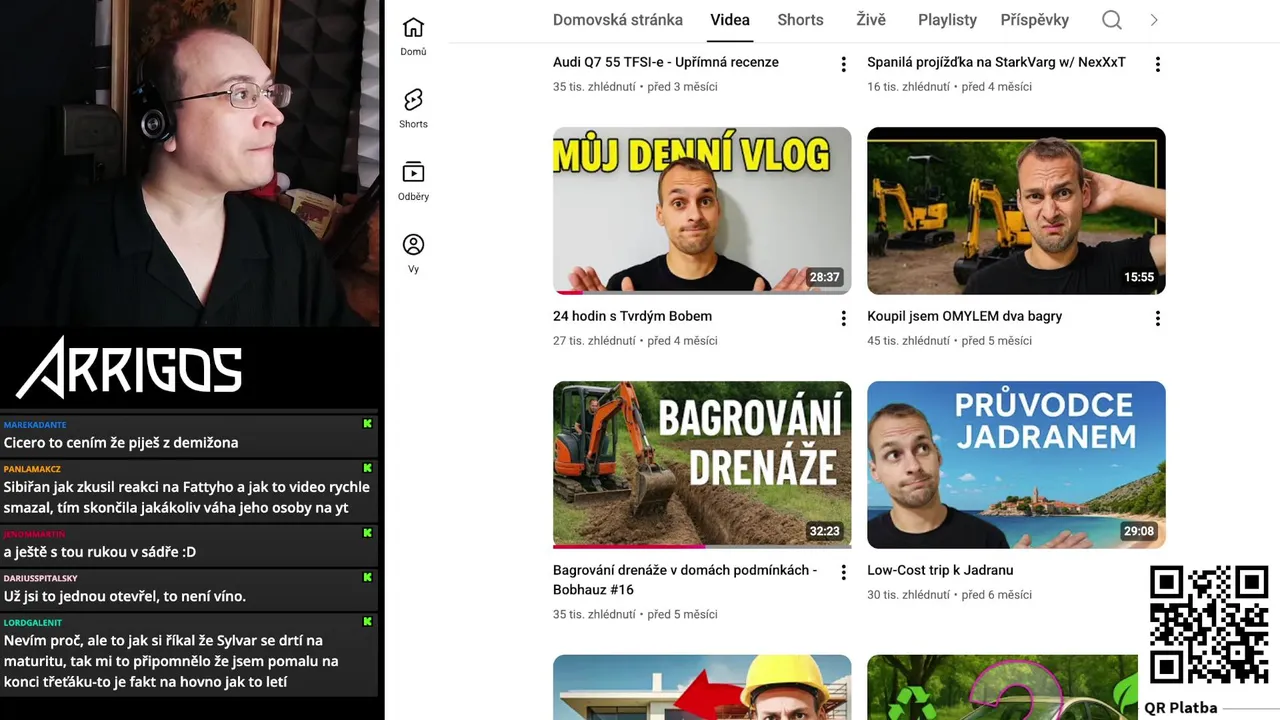1280x720 pixels.
Task: Click title Low-Cost trip k Jadranu
Action: [x=940, y=570]
